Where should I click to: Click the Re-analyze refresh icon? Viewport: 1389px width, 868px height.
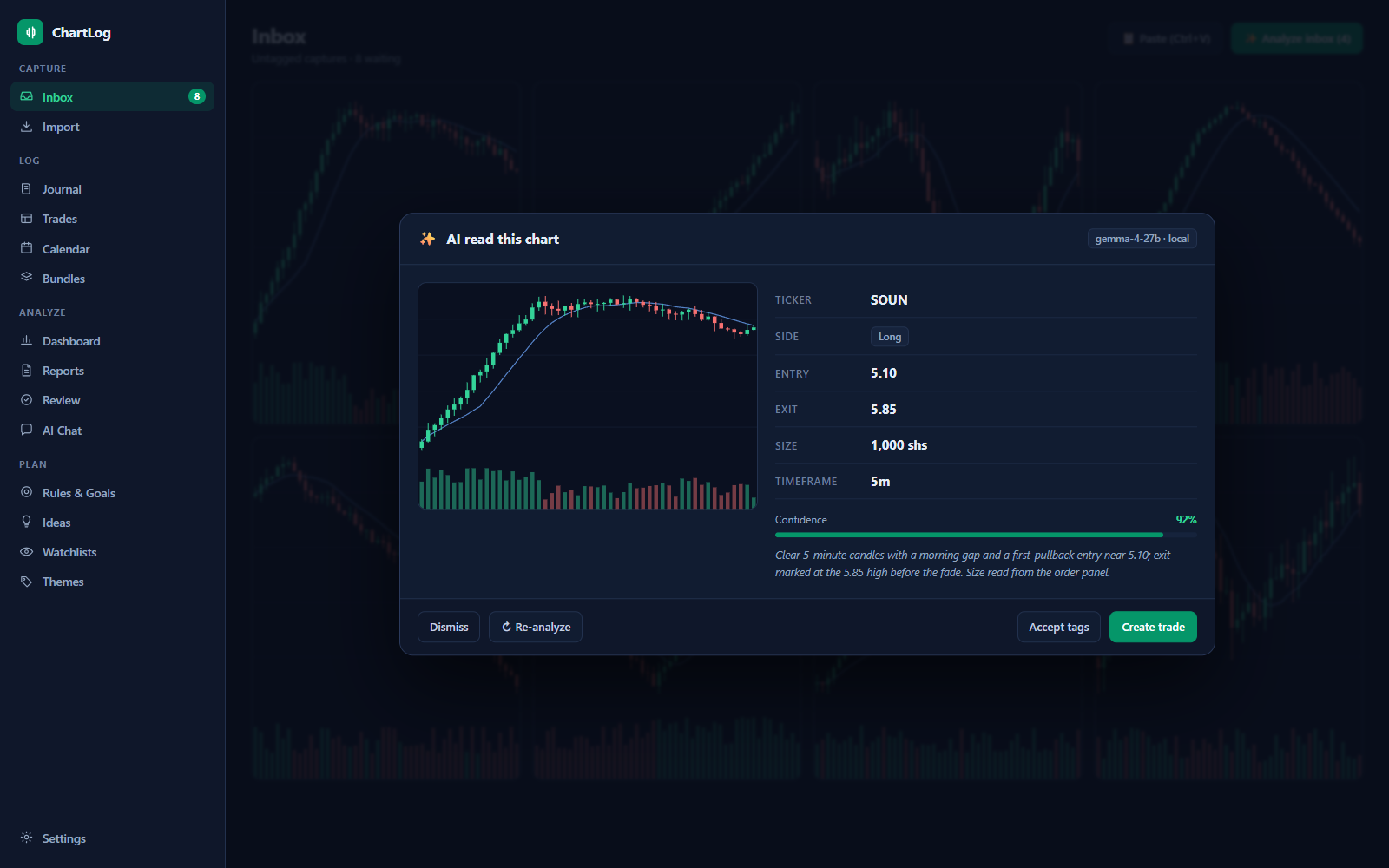[x=506, y=627]
